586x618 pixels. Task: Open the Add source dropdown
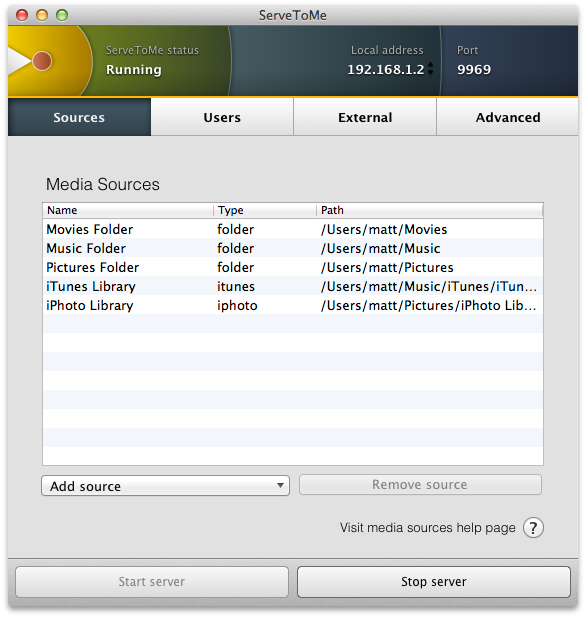[x=166, y=486]
